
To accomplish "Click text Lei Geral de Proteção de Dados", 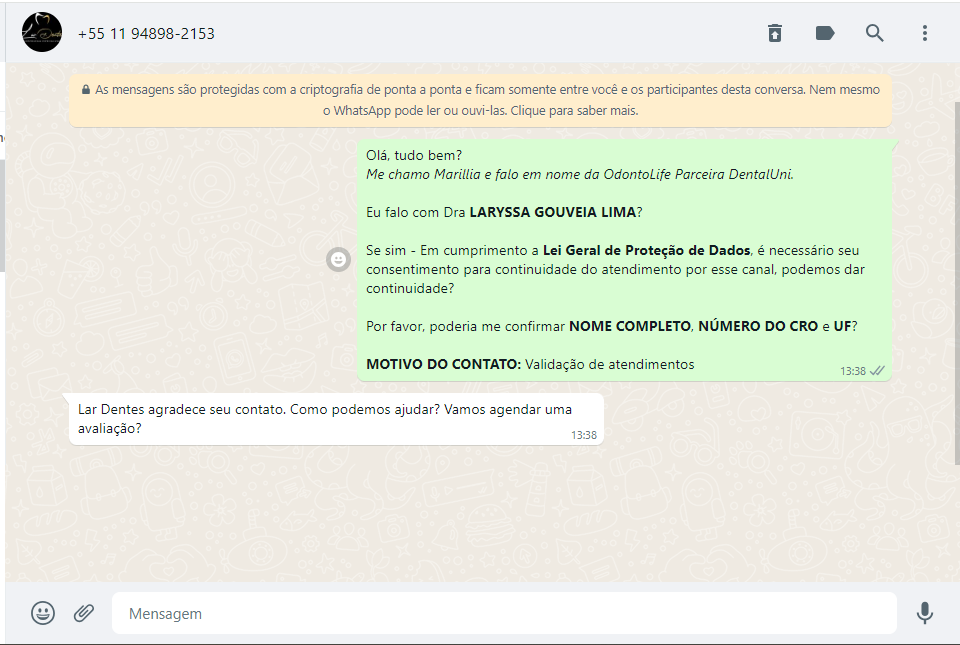I will (647, 250).
